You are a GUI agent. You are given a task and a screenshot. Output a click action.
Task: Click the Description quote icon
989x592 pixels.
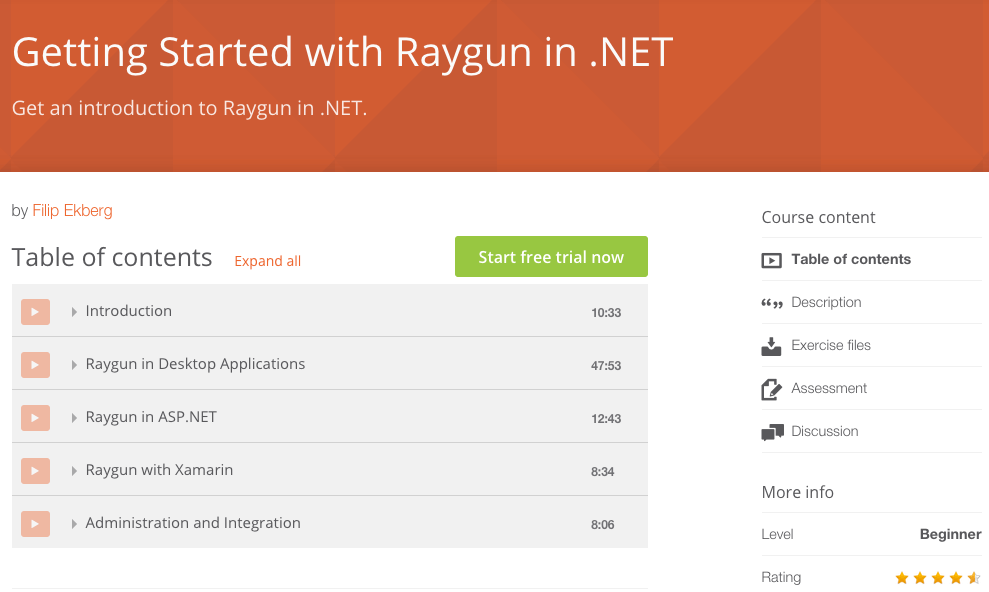tap(771, 303)
